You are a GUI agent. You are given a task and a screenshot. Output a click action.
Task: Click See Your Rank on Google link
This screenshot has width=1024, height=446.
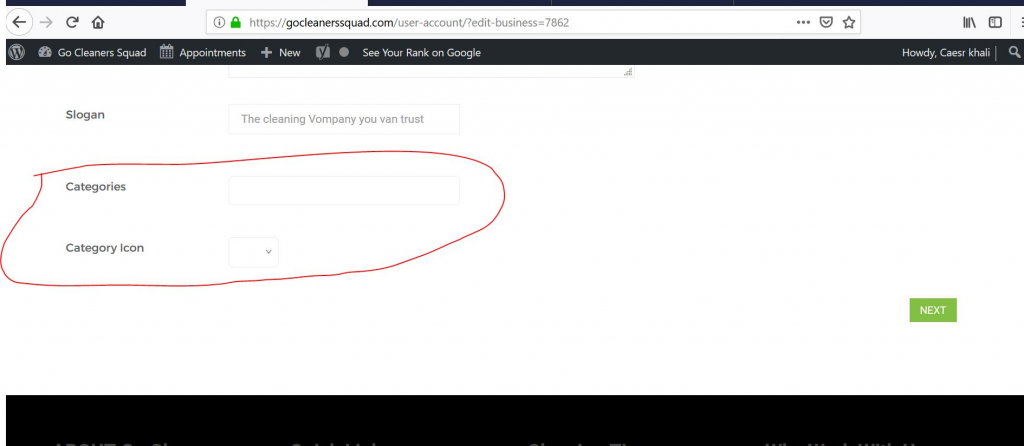tap(421, 52)
